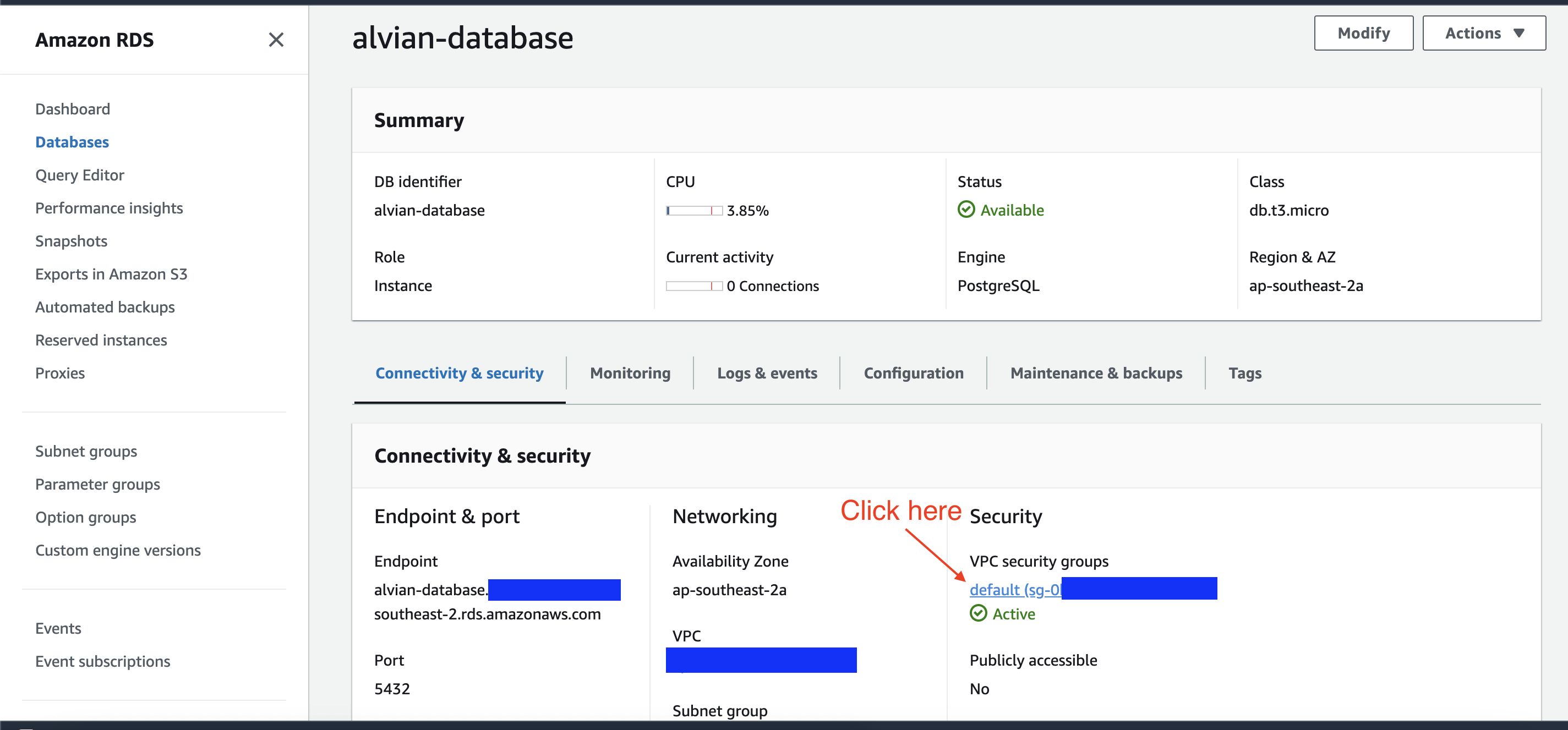1568x730 pixels.
Task: Click the Modify button
Action: (x=1363, y=33)
